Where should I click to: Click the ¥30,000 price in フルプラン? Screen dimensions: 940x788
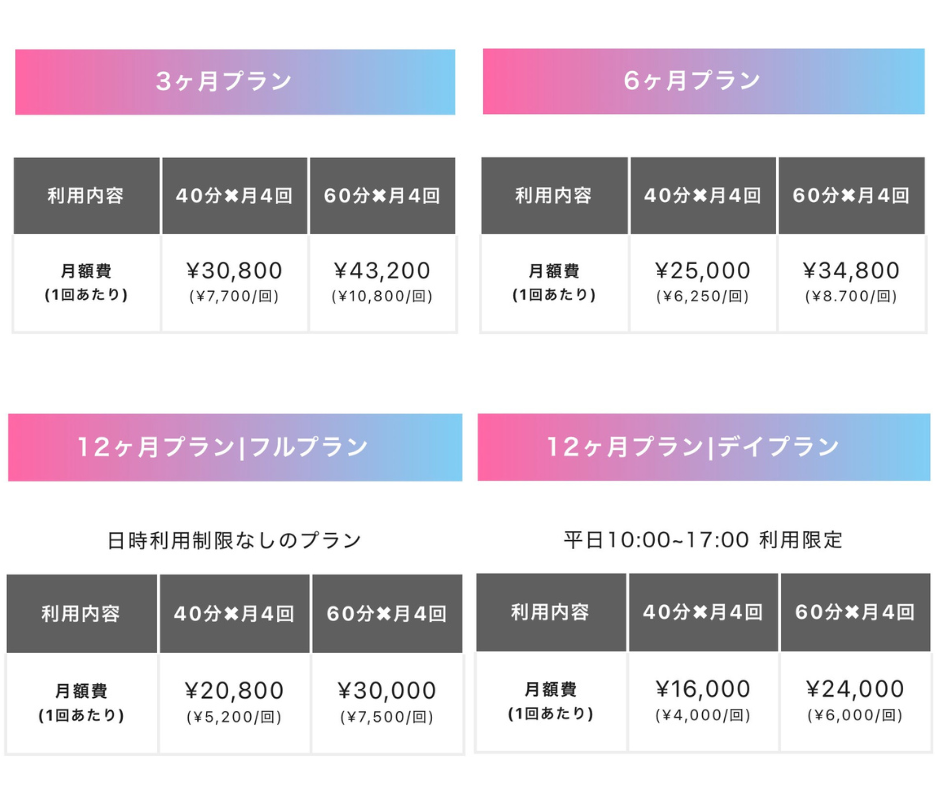pyautogui.click(x=387, y=690)
